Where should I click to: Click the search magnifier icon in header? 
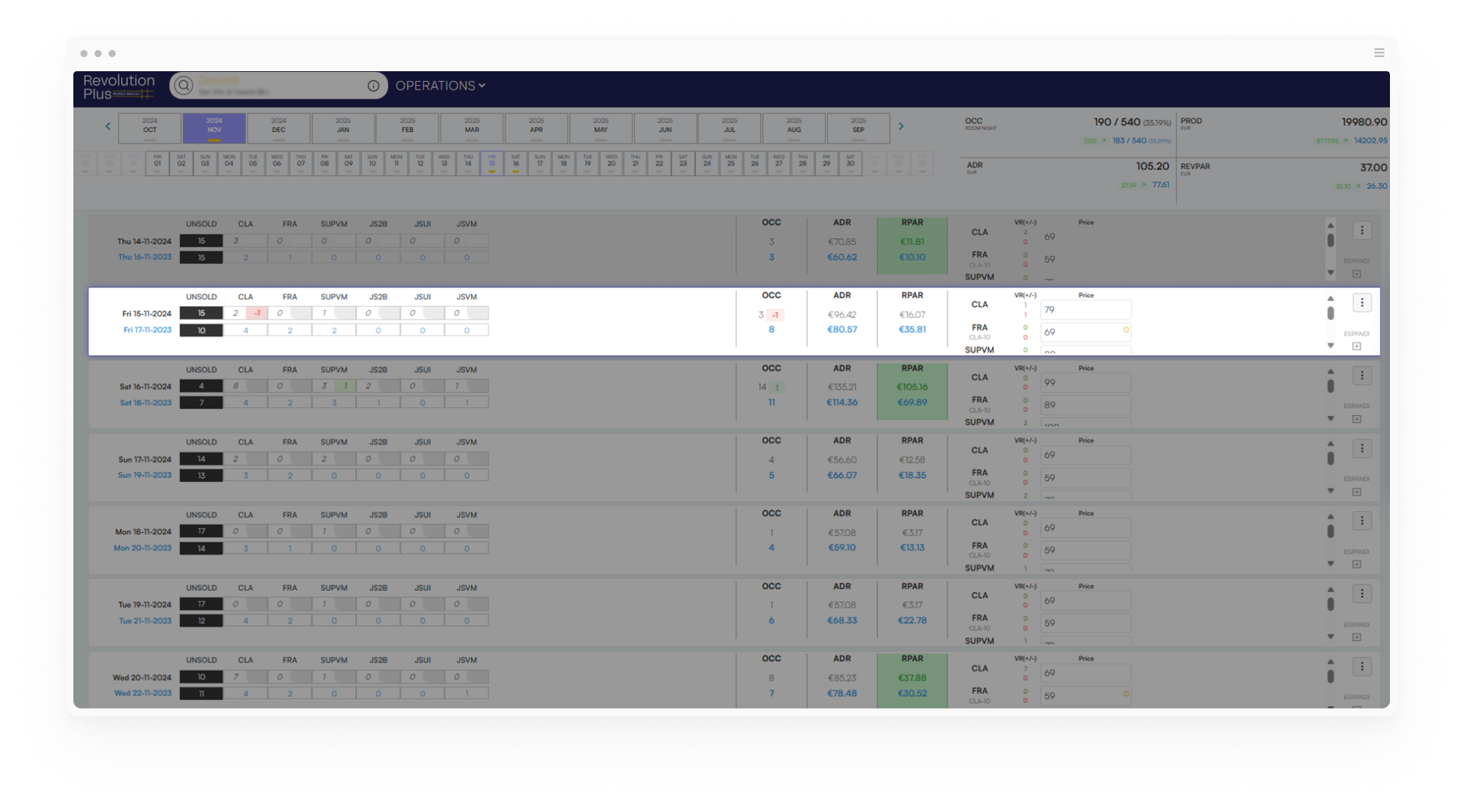[184, 86]
